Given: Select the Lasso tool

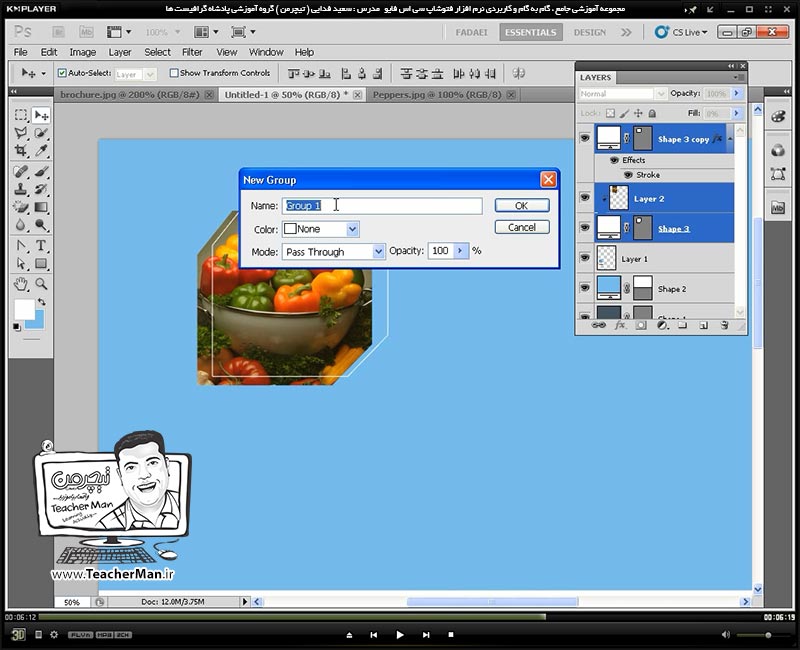Looking at the screenshot, I should [20, 133].
